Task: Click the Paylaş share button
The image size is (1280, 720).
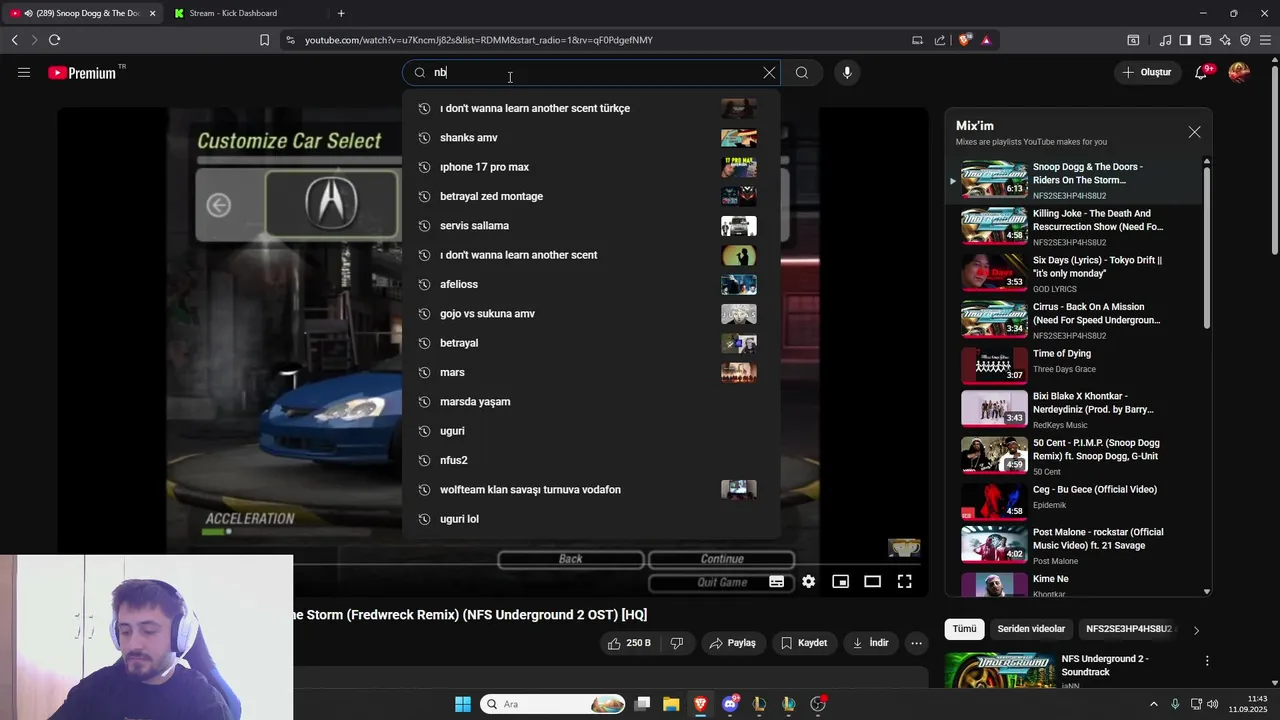Action: coord(732,643)
